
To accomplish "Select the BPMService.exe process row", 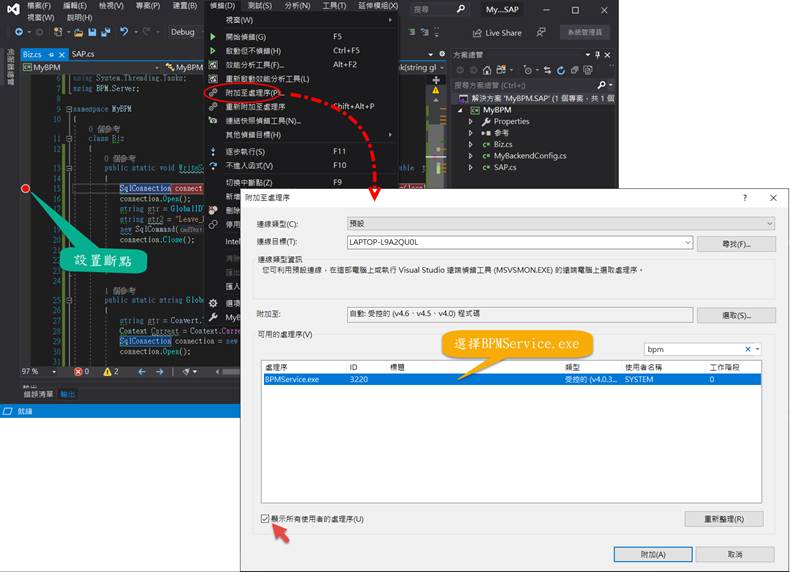I will pyautogui.click(x=511, y=379).
